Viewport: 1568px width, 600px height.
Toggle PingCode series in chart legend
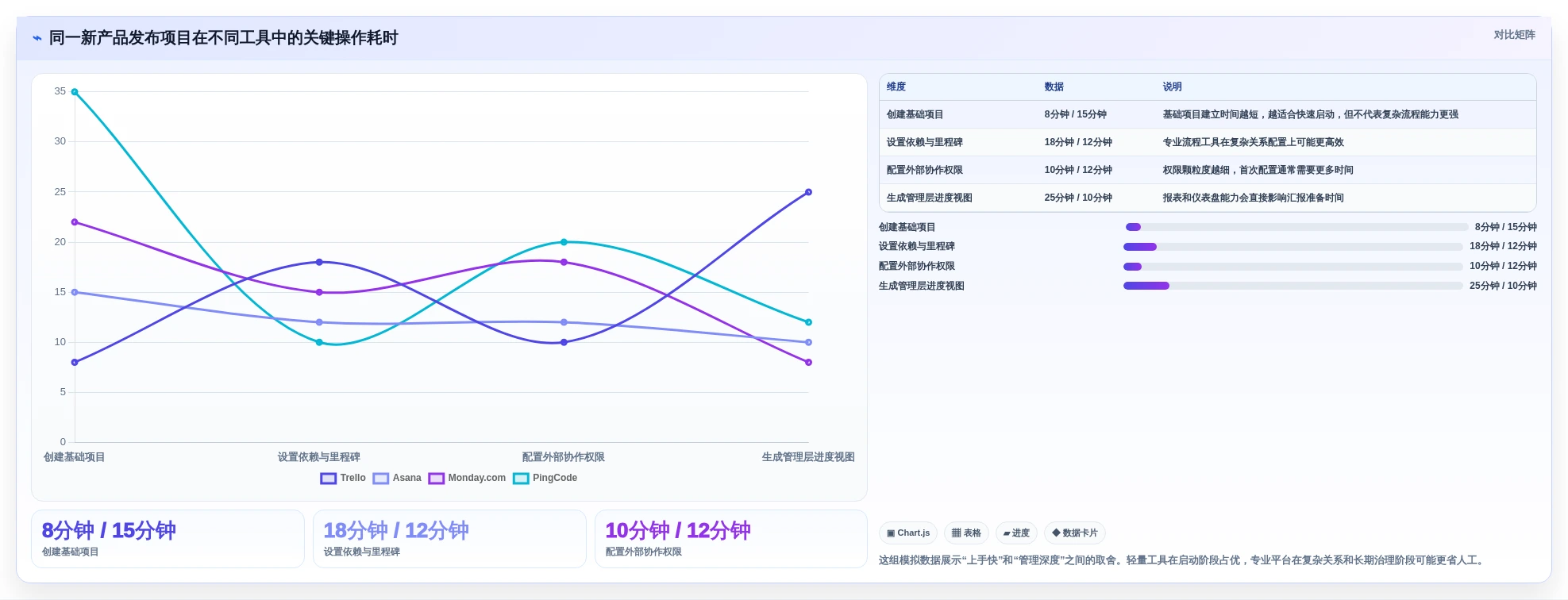(545, 478)
